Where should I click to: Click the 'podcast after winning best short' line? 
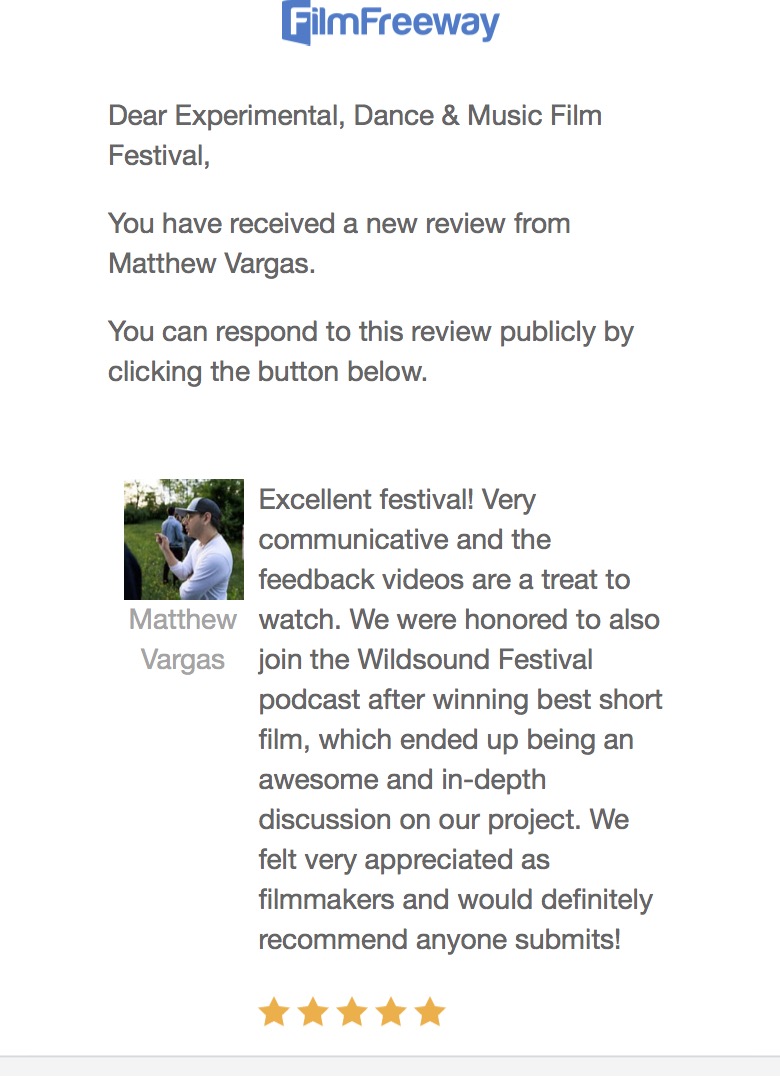[460, 699]
